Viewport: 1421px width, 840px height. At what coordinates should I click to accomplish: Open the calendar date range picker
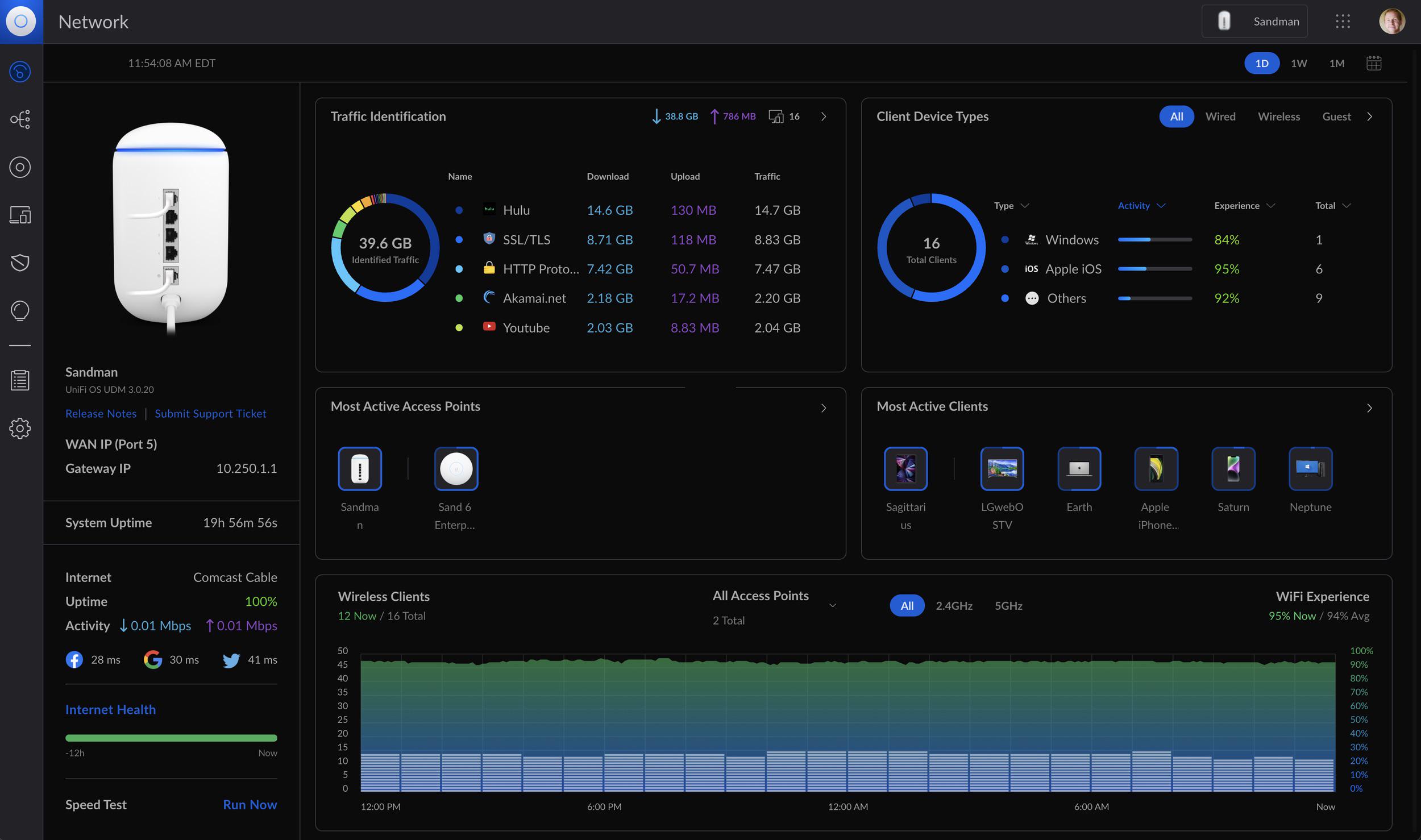(x=1374, y=63)
